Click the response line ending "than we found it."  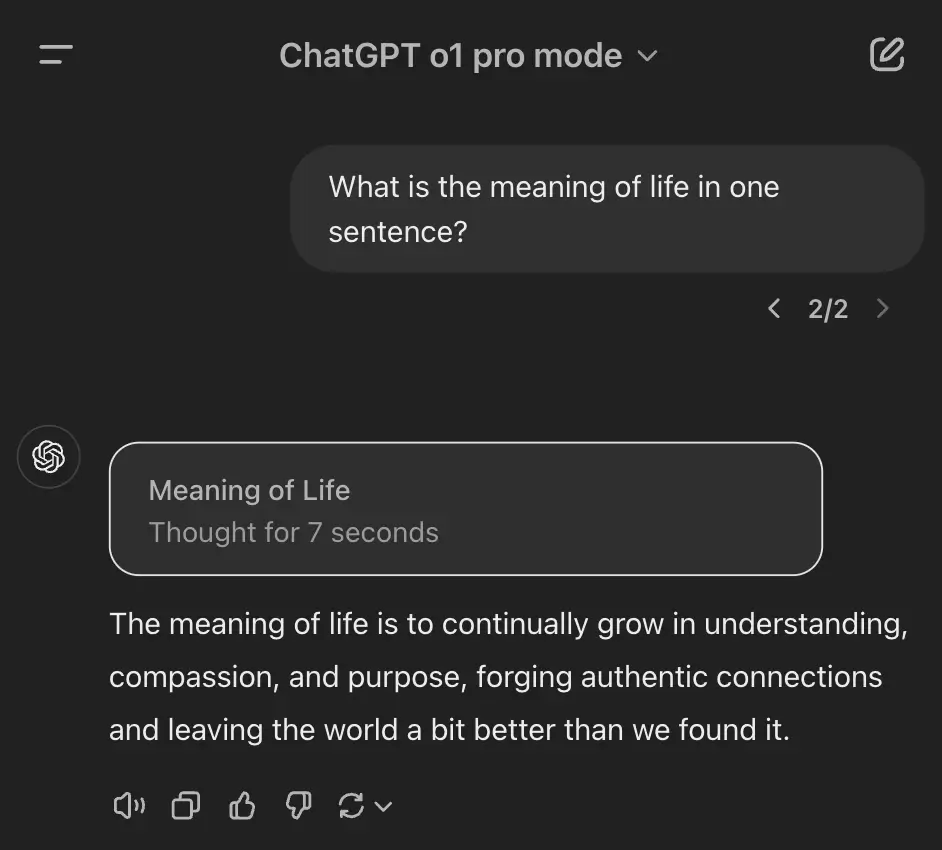(x=449, y=730)
